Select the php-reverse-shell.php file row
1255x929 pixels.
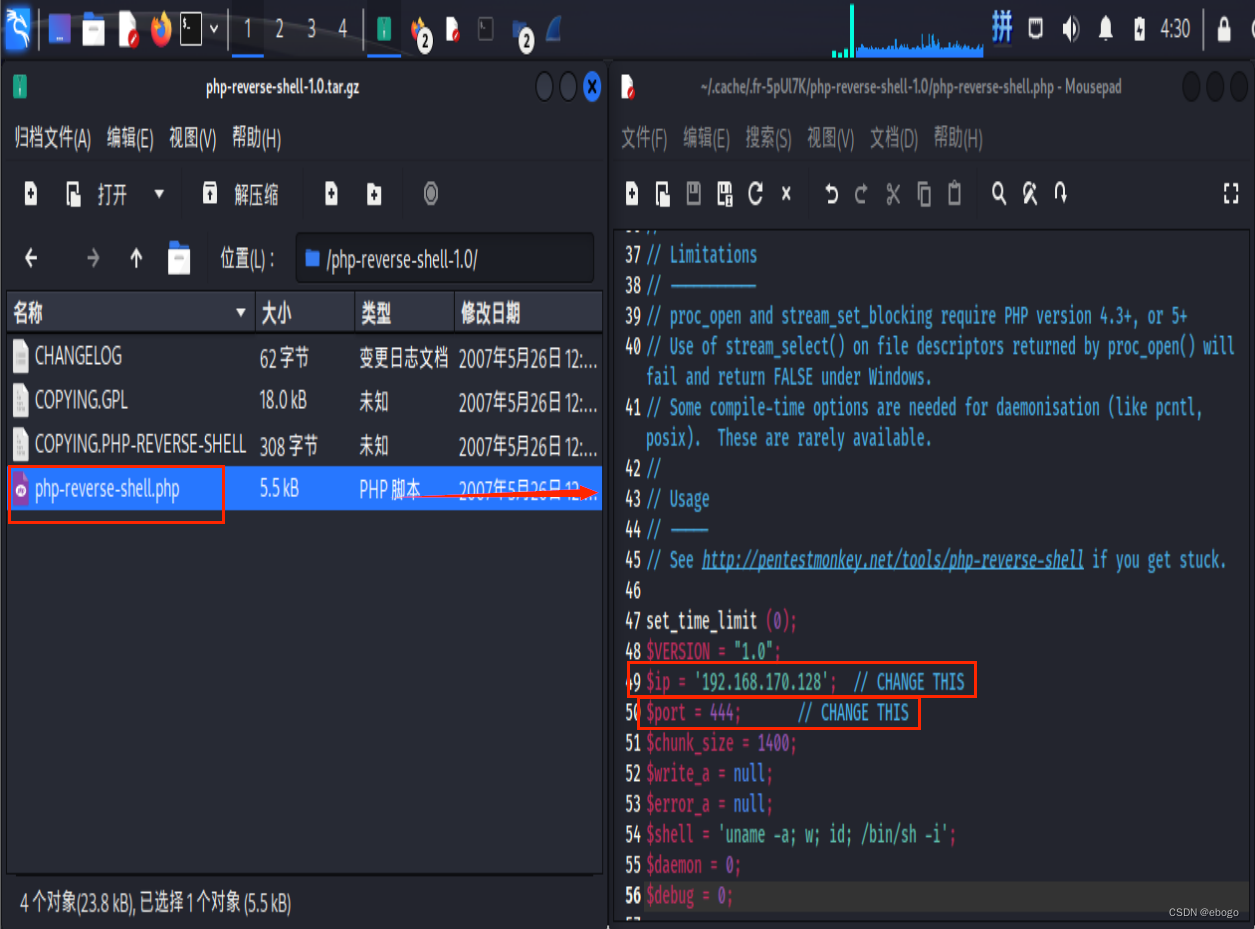coord(304,489)
